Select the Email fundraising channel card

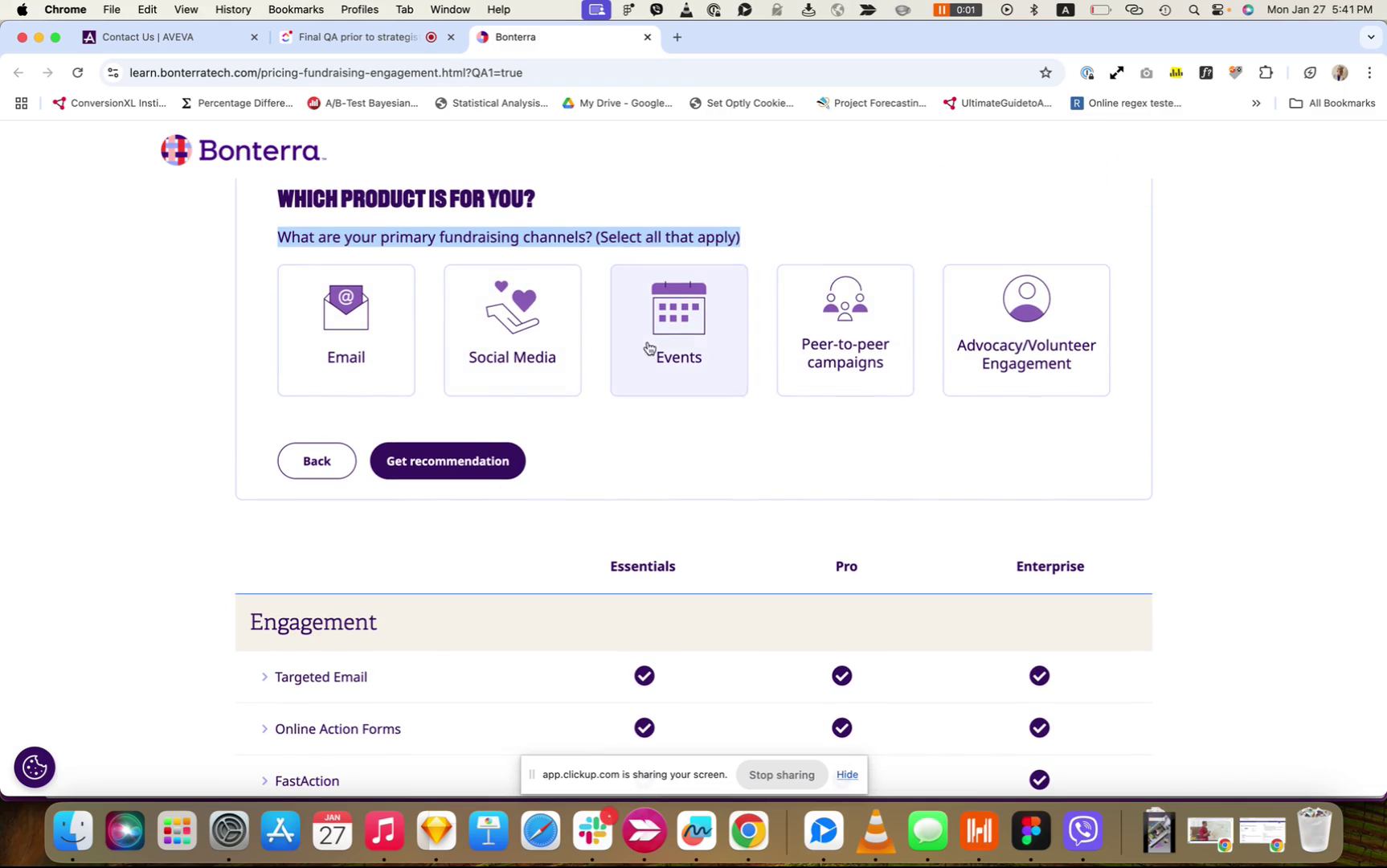tap(346, 330)
